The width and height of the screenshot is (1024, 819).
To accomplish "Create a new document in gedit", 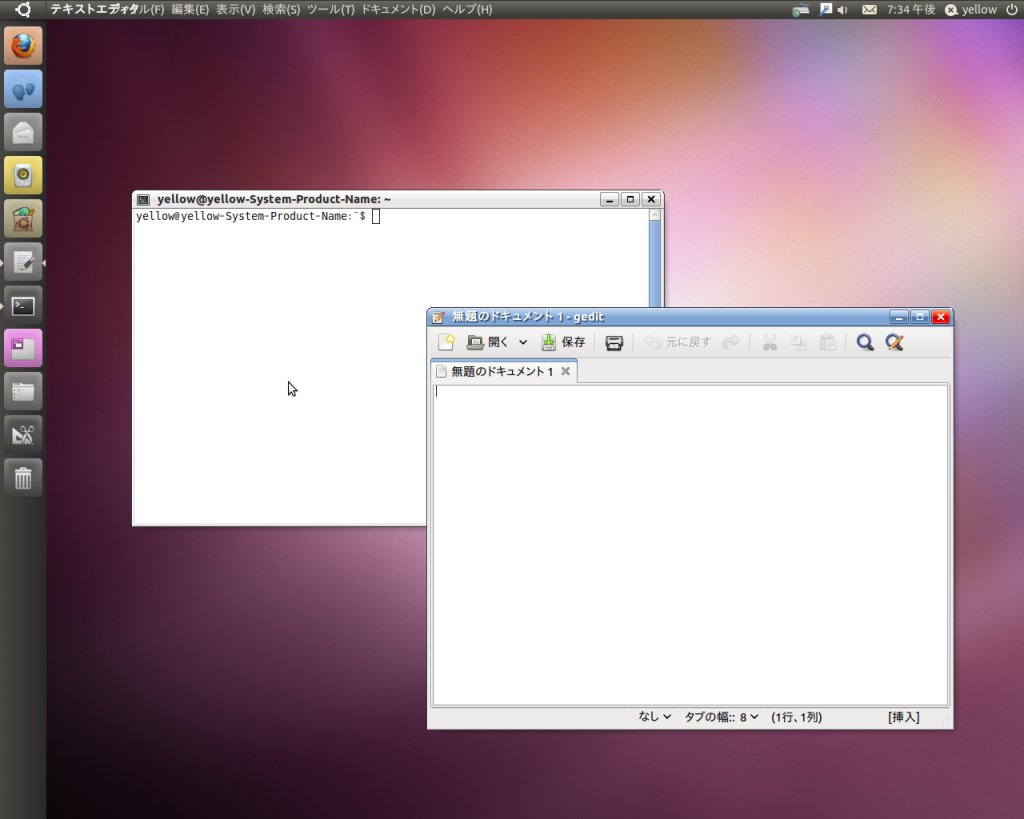I will pos(446,342).
